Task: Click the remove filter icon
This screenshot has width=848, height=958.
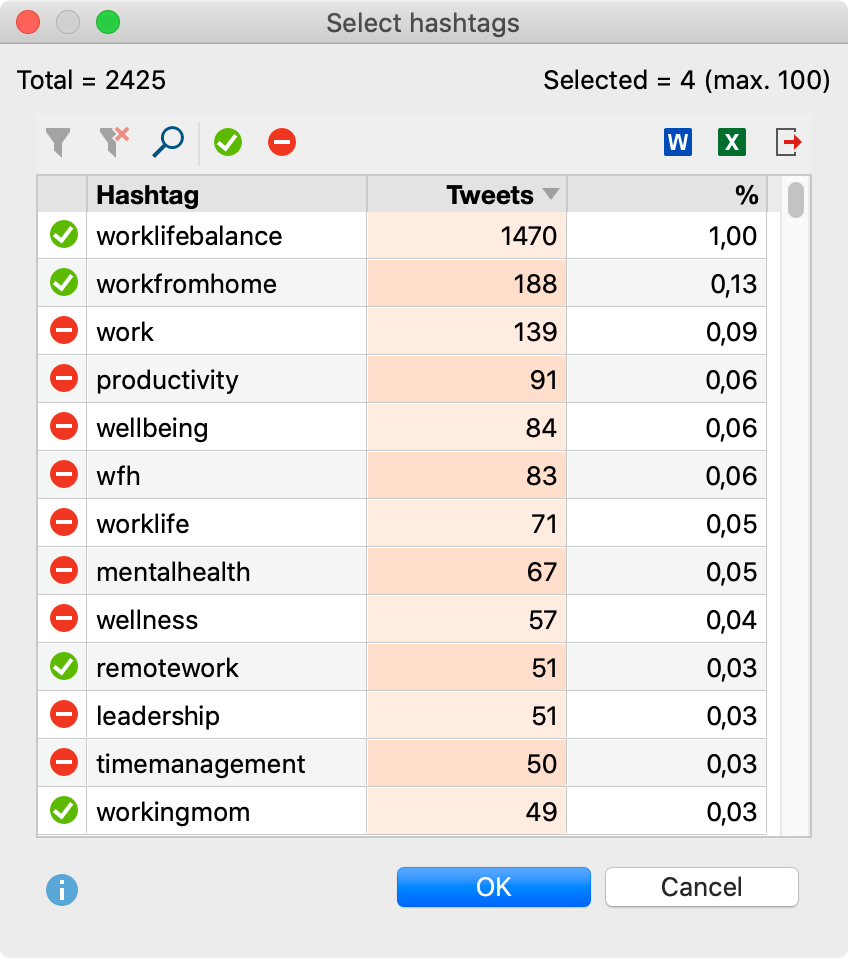Action: point(114,143)
